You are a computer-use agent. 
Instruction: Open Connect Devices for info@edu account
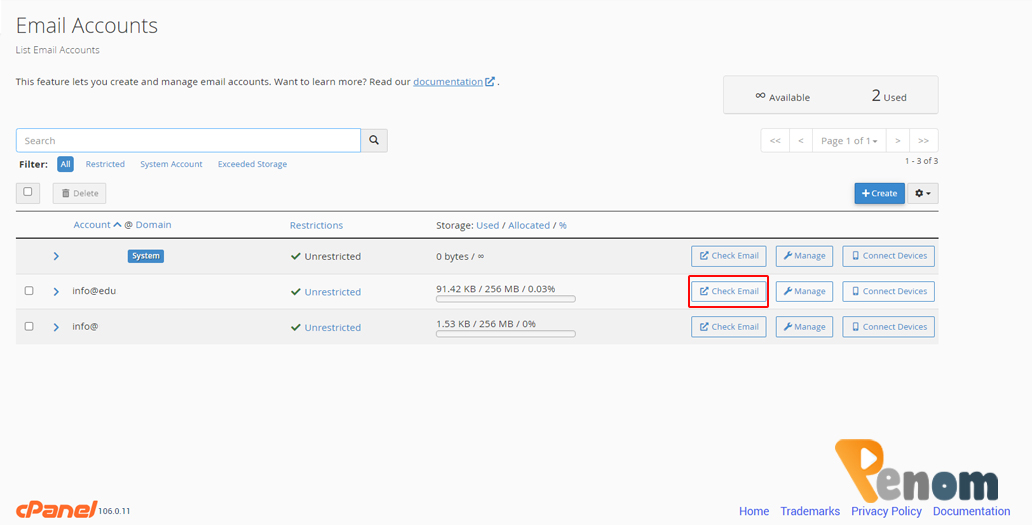click(888, 291)
